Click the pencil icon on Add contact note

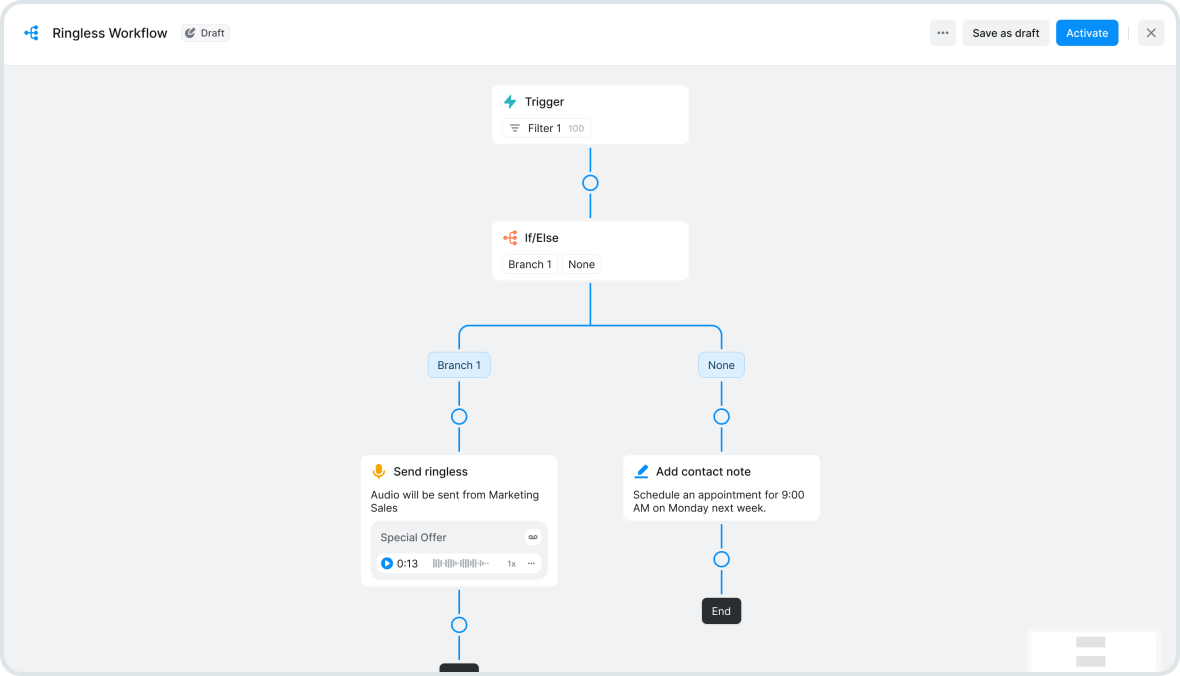coord(641,471)
